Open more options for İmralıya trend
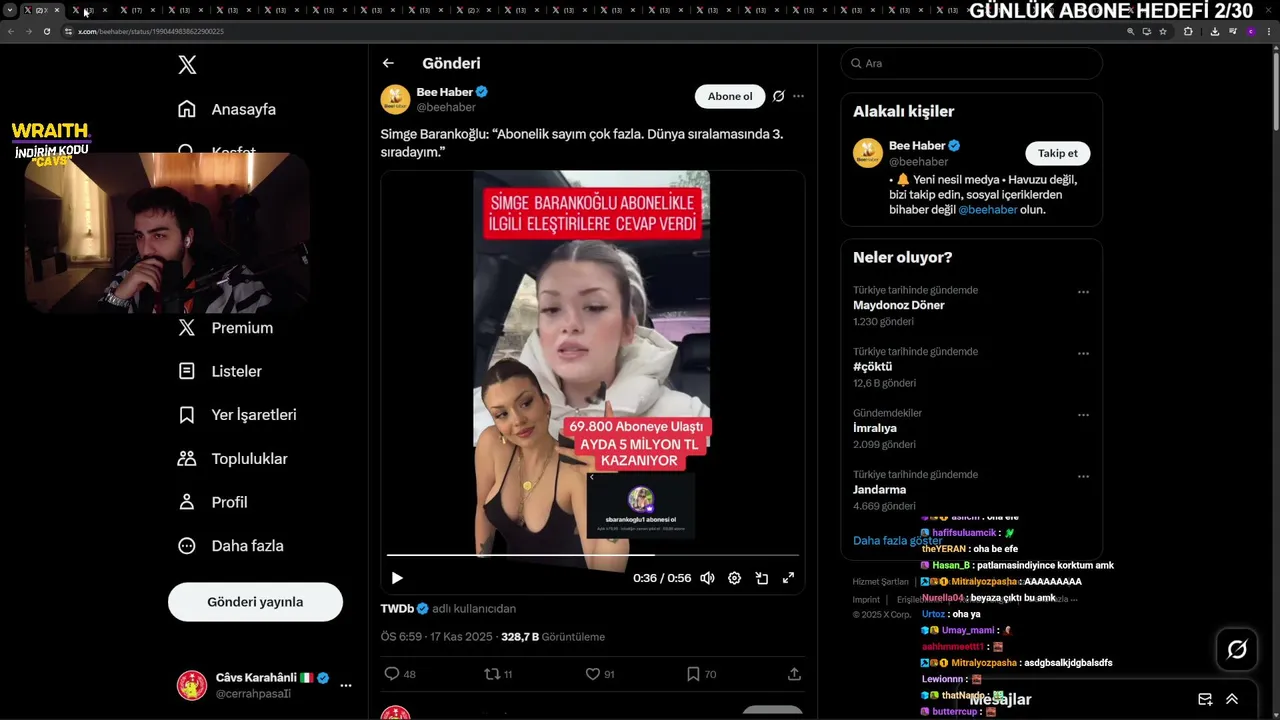 [x=1083, y=415]
